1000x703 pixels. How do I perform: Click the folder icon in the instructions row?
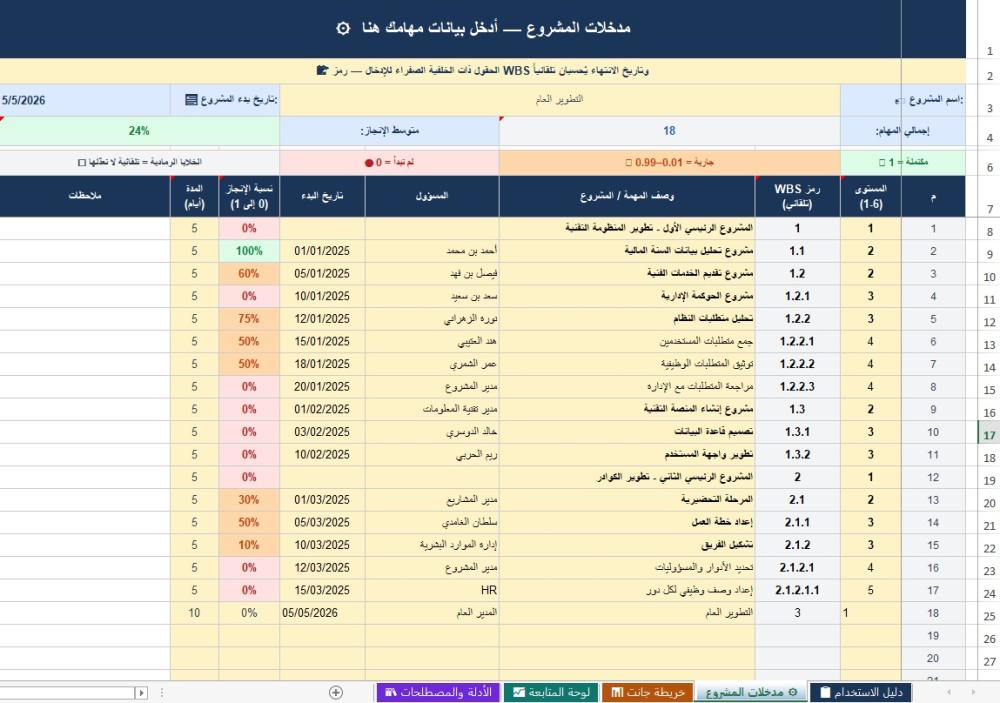click(322, 71)
